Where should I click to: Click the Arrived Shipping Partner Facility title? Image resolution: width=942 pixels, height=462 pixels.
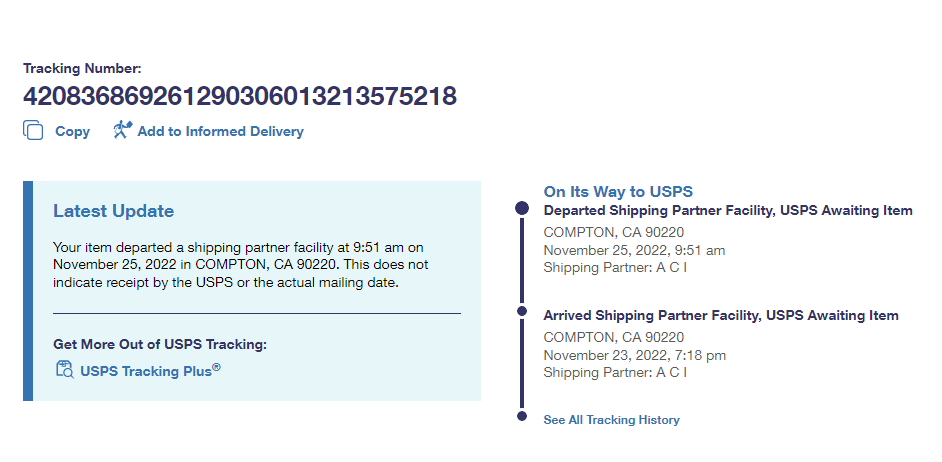pyautogui.click(x=720, y=316)
